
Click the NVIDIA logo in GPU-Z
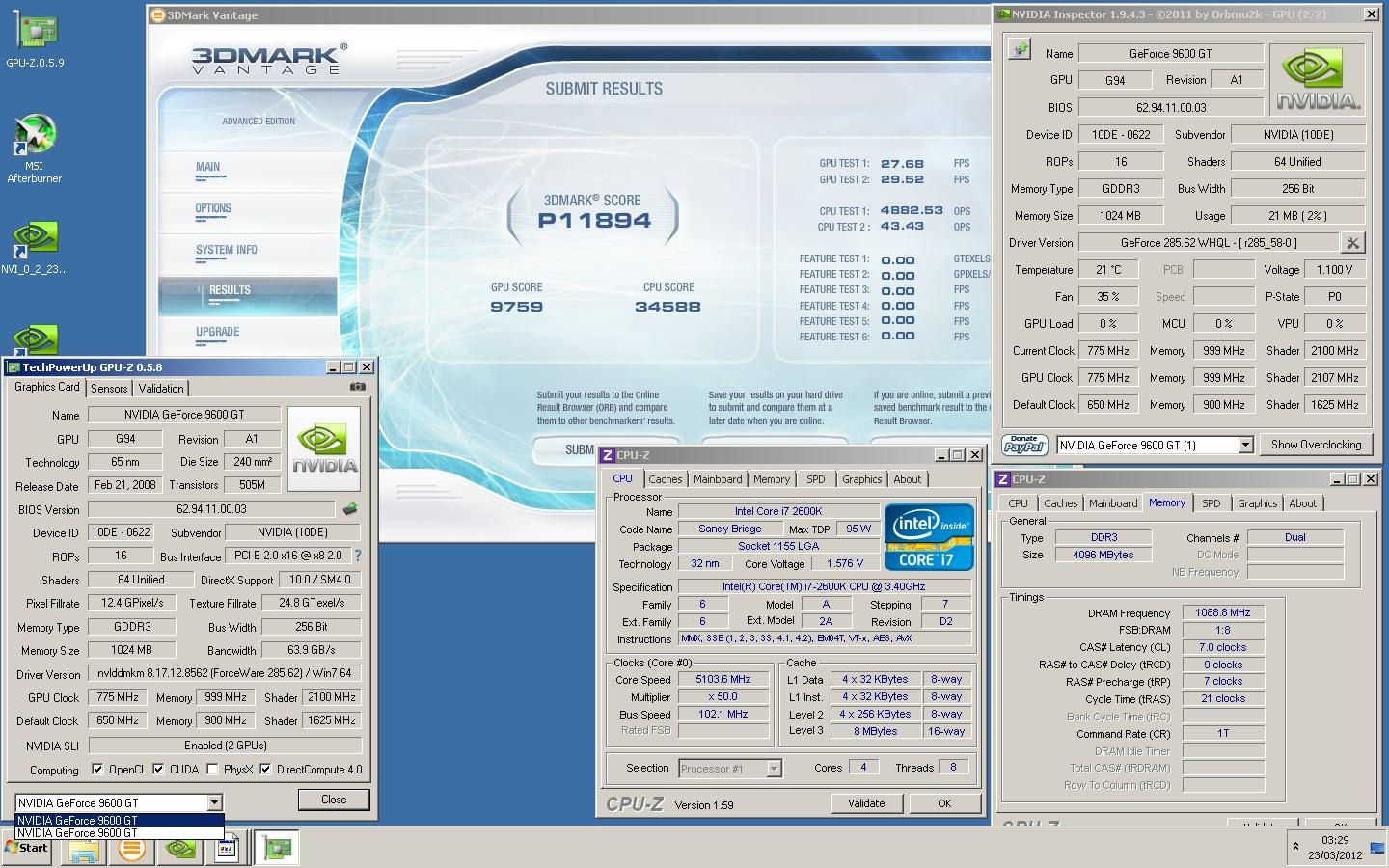pos(325,448)
